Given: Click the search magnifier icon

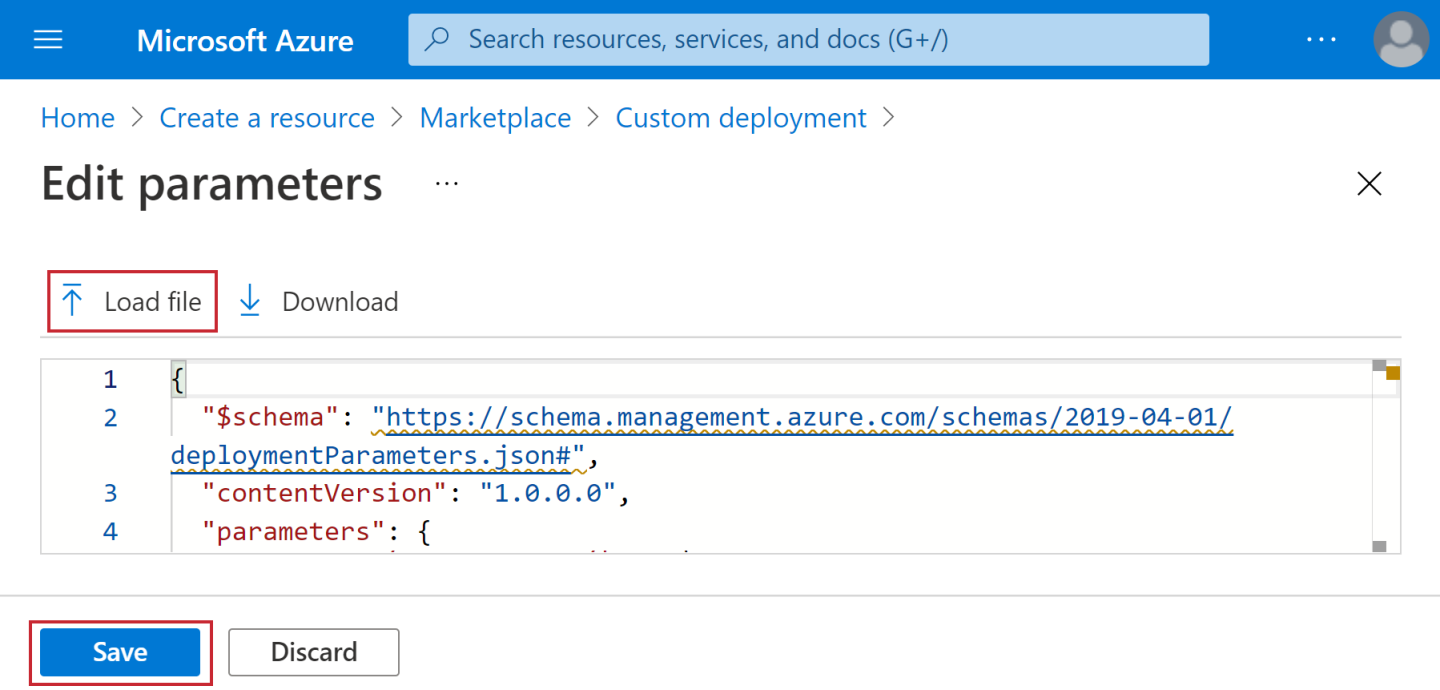Looking at the screenshot, I should click(437, 39).
